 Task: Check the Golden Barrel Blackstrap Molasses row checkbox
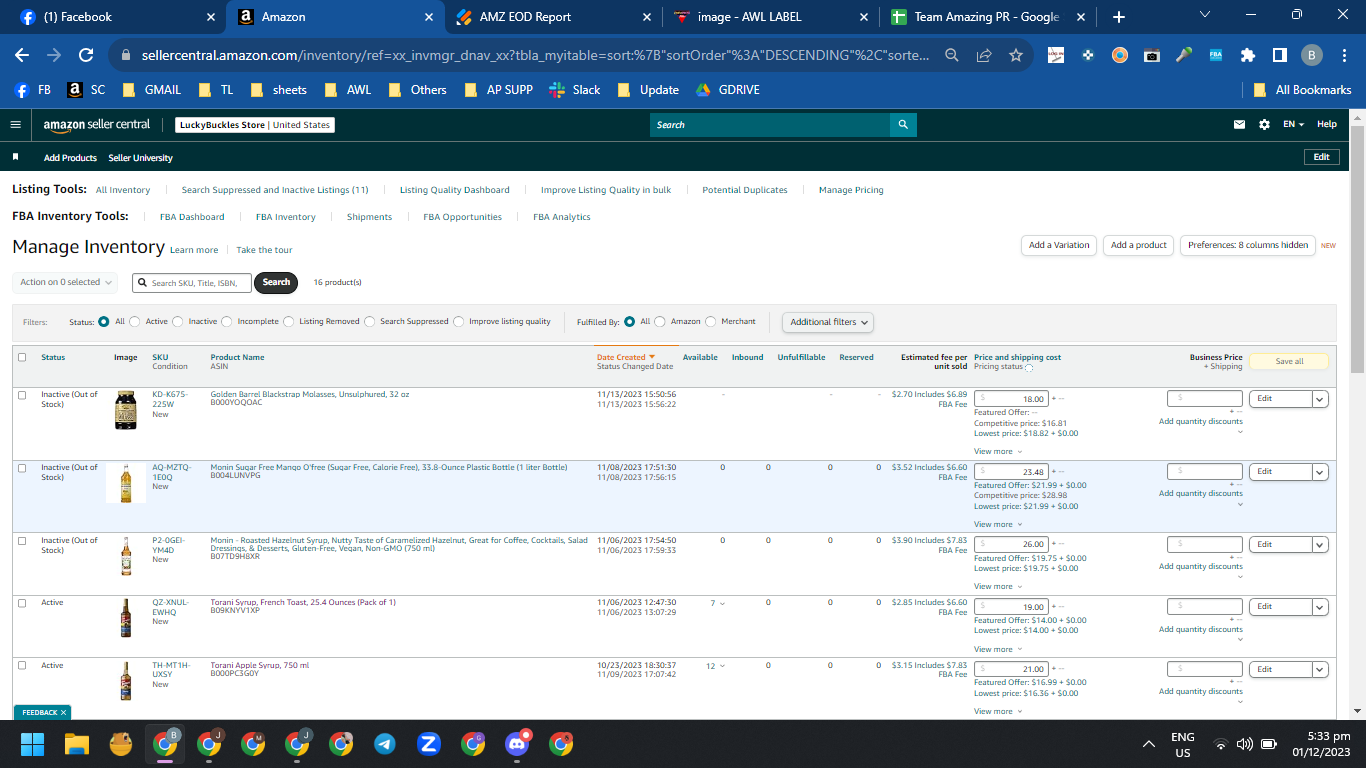click(22, 395)
